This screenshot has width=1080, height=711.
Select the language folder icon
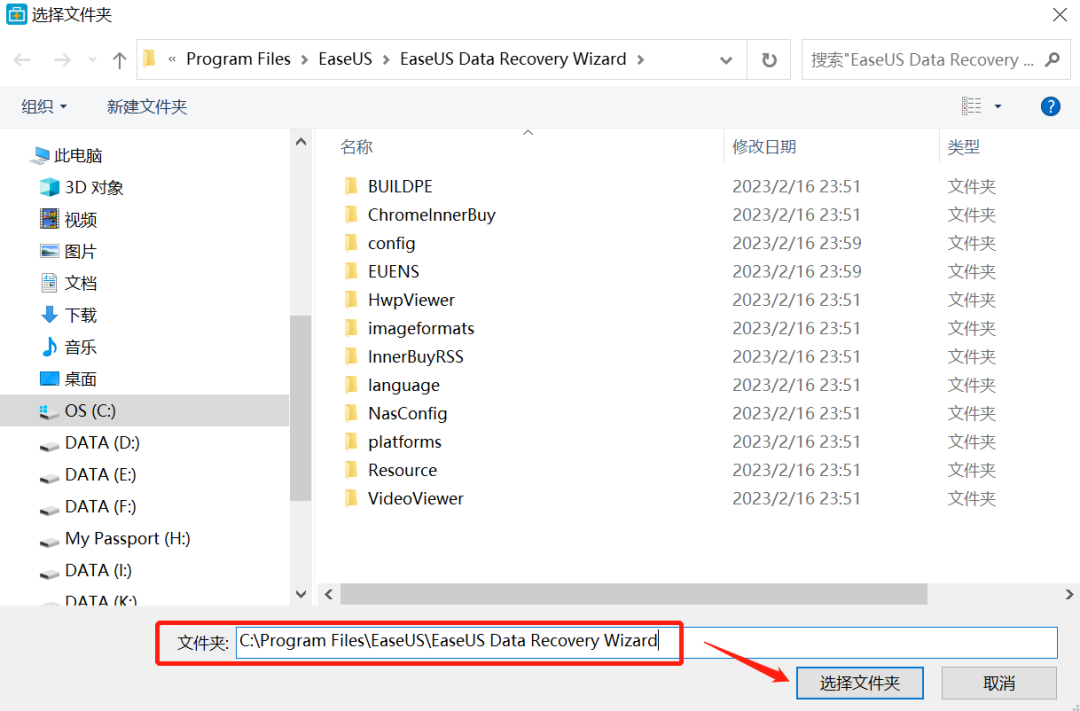(x=351, y=384)
